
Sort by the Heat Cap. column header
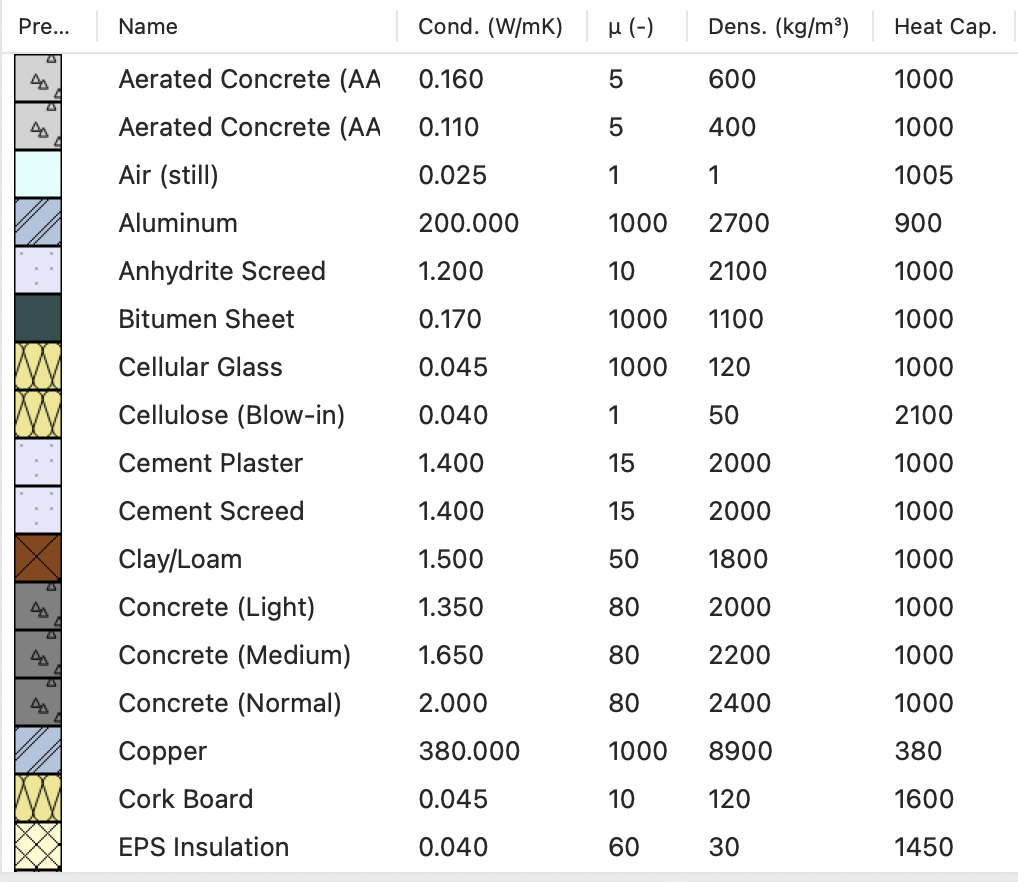click(x=945, y=27)
